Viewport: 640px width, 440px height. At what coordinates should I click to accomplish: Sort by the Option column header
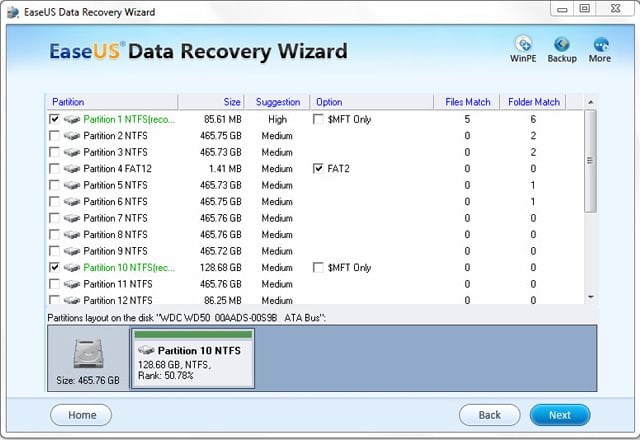(x=372, y=102)
